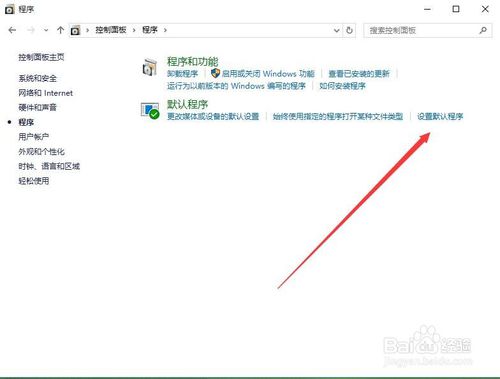The width and height of the screenshot is (500, 379).
Task: Expand chevron between 控制面板 and 程序
Action: point(134,30)
